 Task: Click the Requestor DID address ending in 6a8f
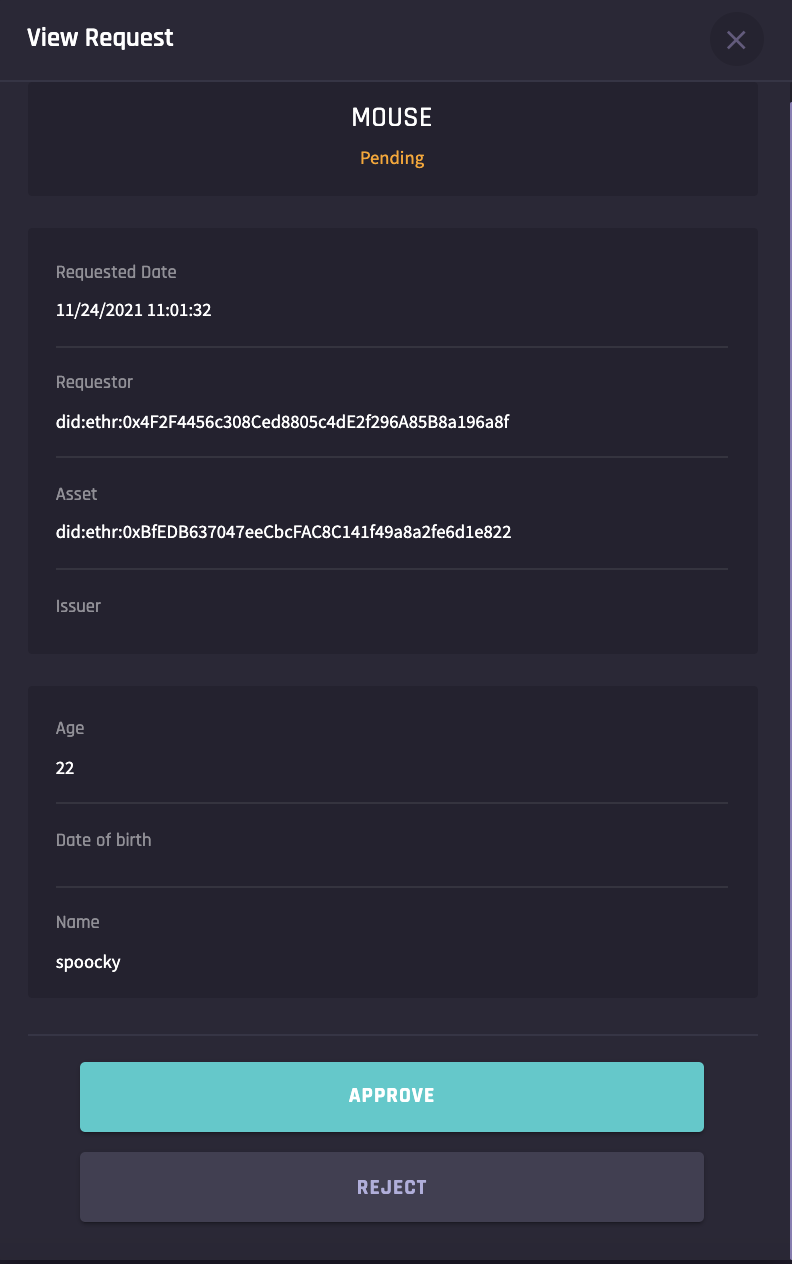point(283,422)
